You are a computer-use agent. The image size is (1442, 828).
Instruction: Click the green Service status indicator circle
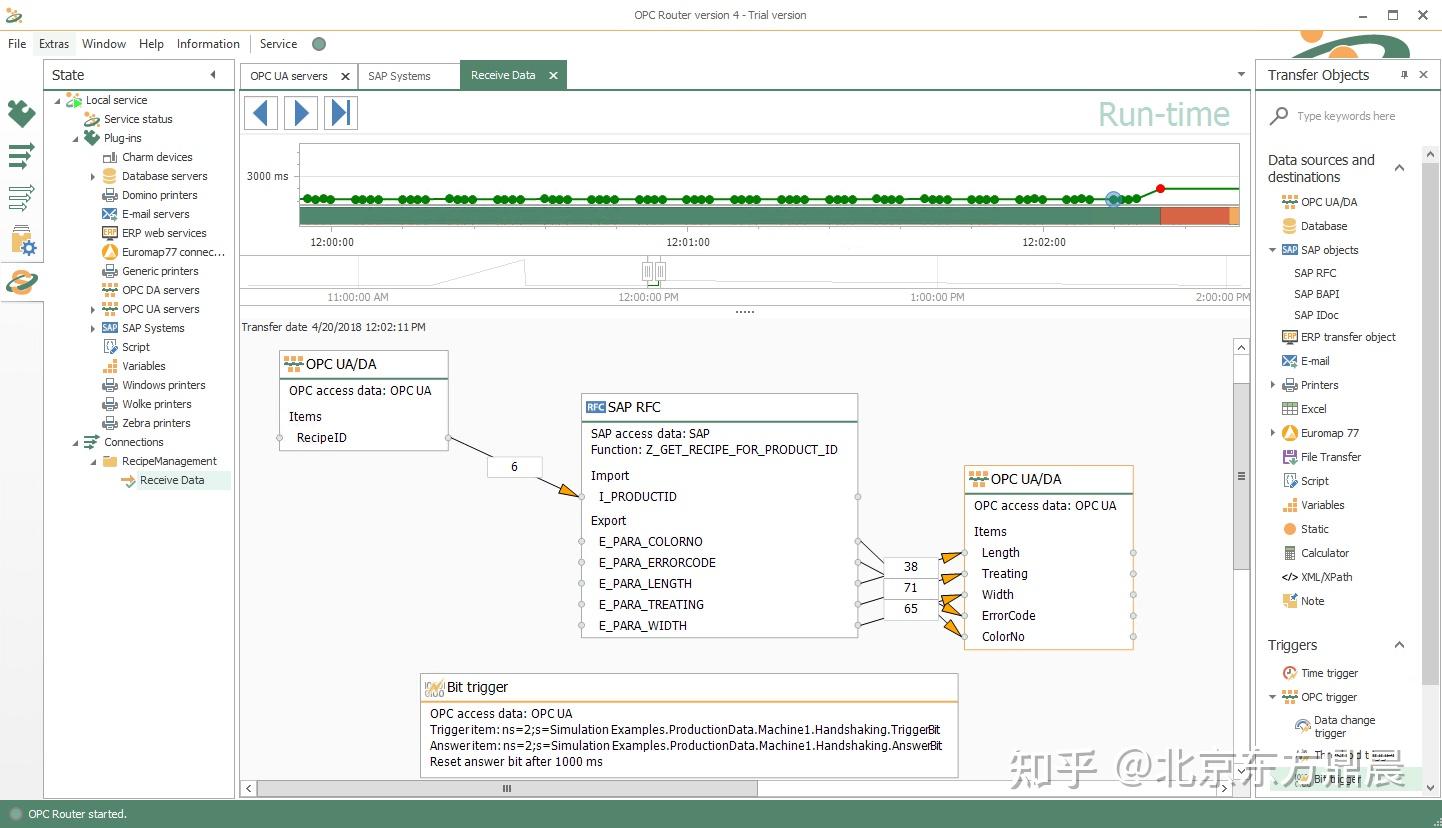pos(319,44)
